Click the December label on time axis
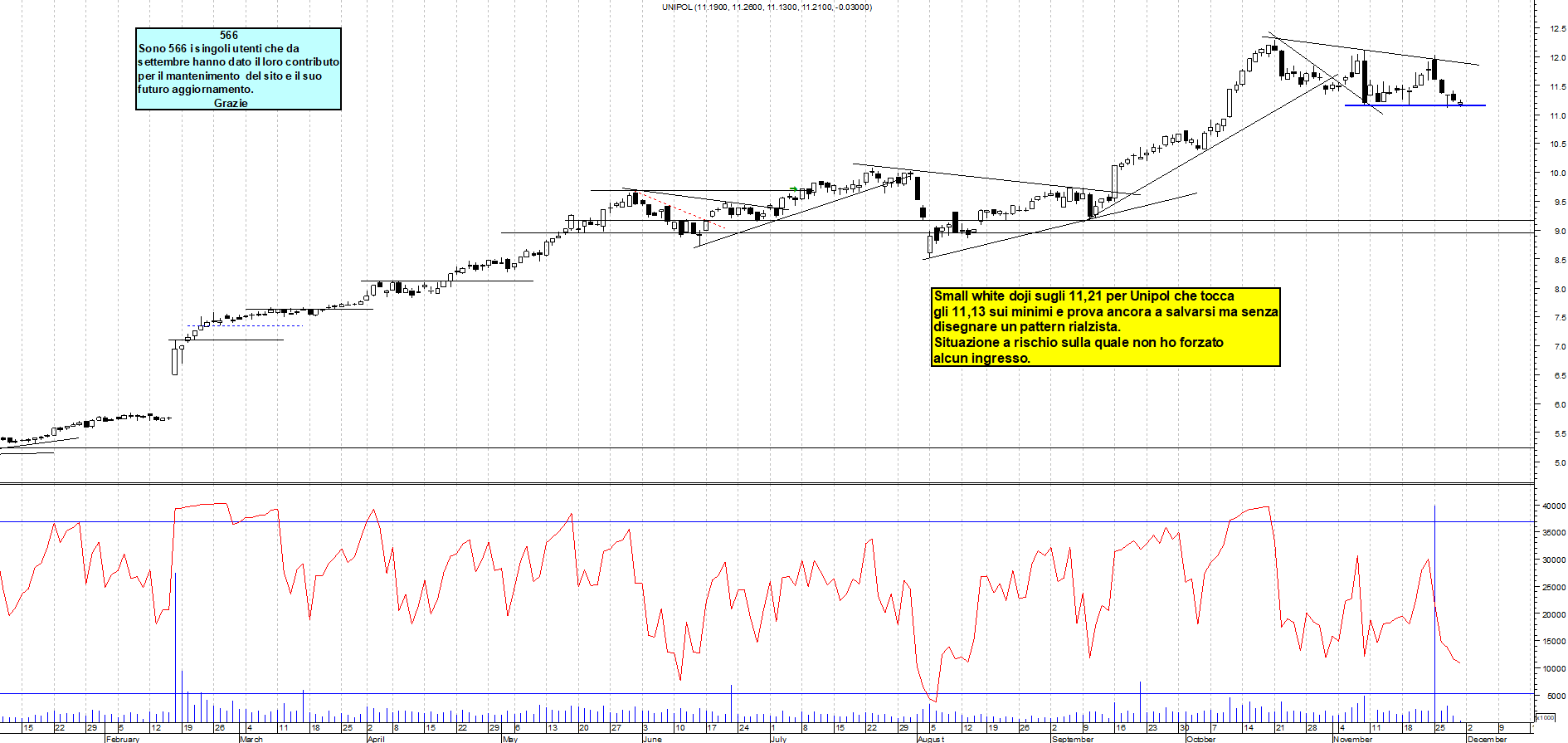 [1487, 739]
